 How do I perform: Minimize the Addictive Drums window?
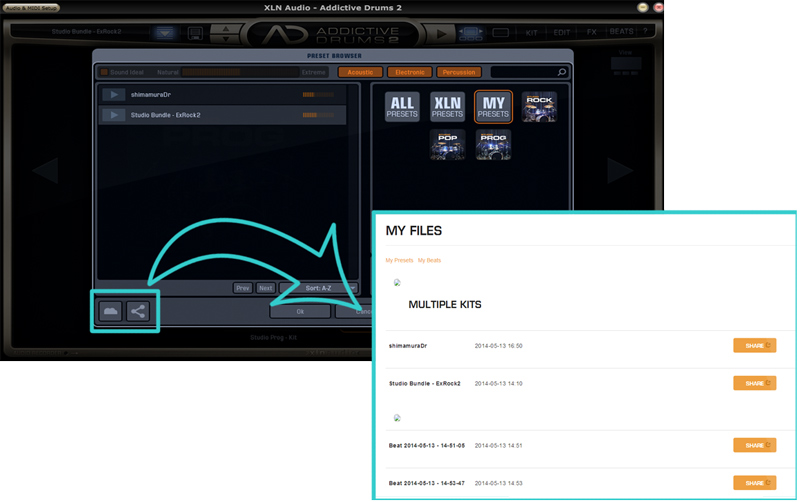[x=643, y=7]
